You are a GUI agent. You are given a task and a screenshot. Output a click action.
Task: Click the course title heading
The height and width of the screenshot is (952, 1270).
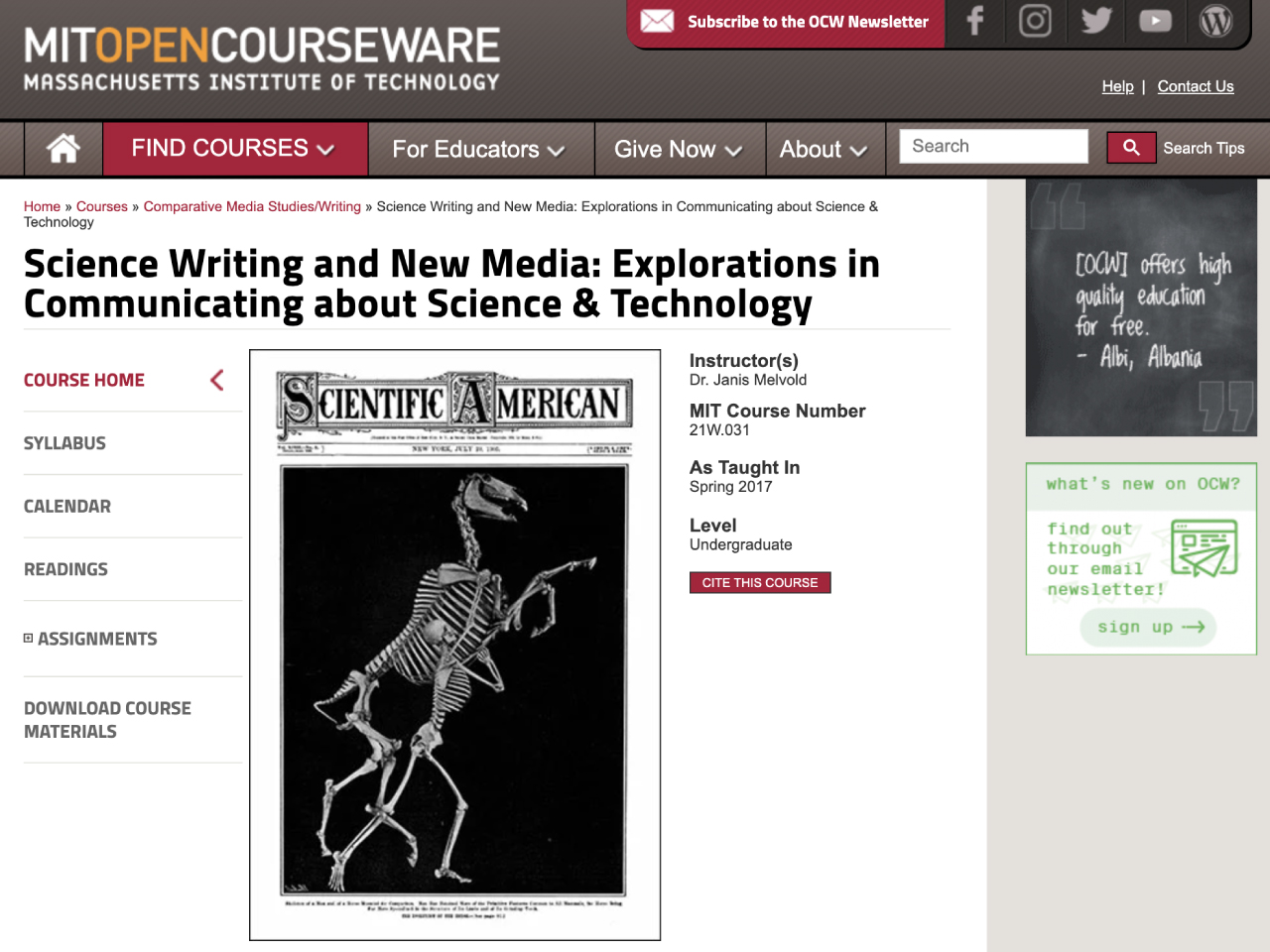451,284
